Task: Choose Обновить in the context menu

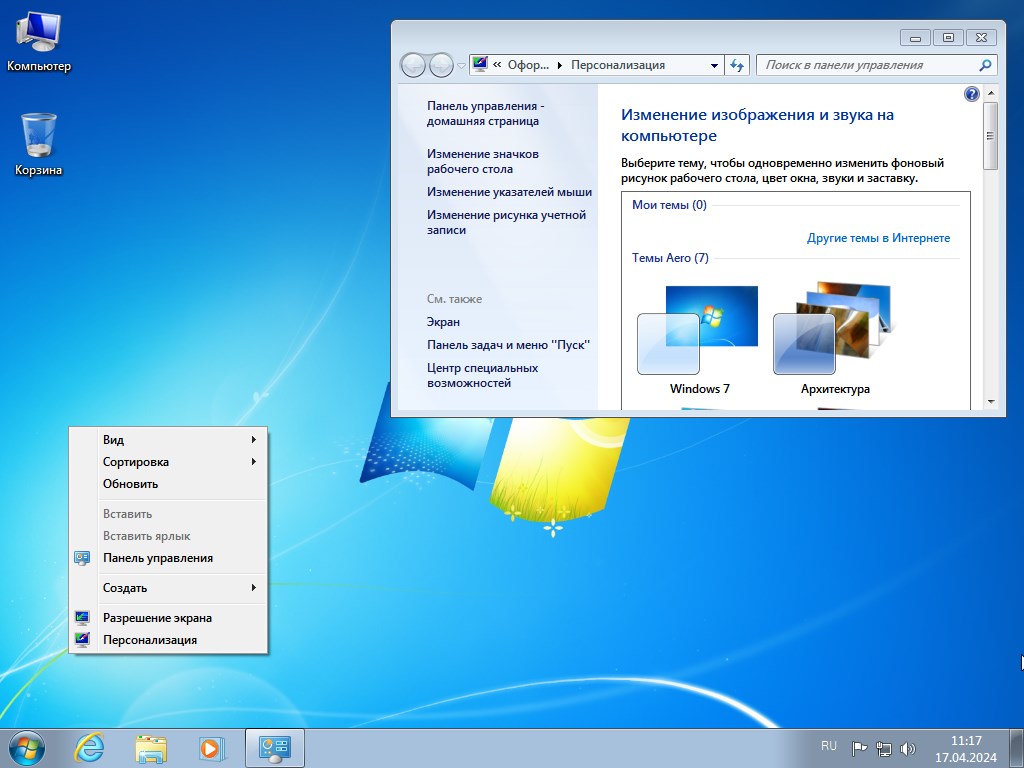Action: [169, 484]
